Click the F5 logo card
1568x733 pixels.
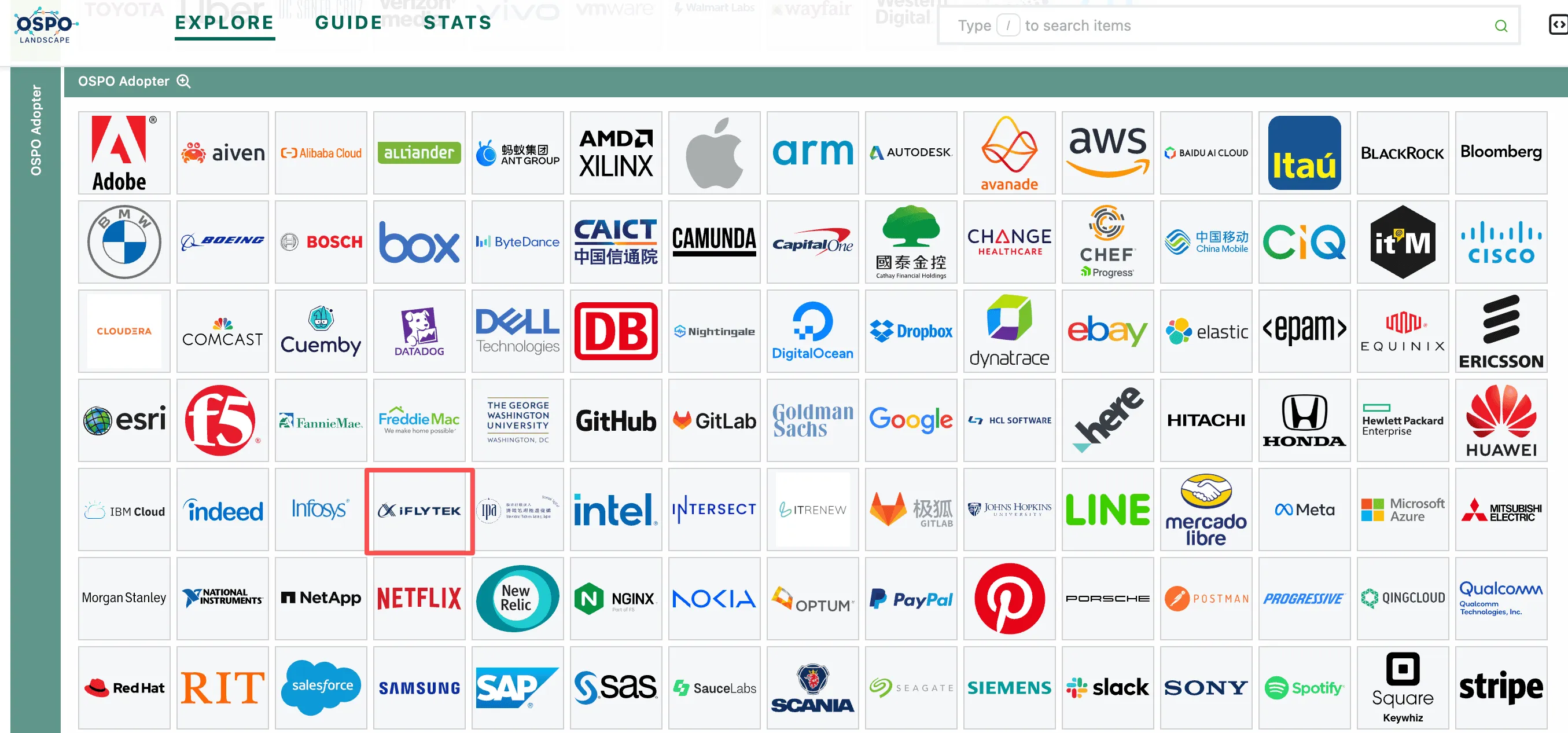(222, 420)
